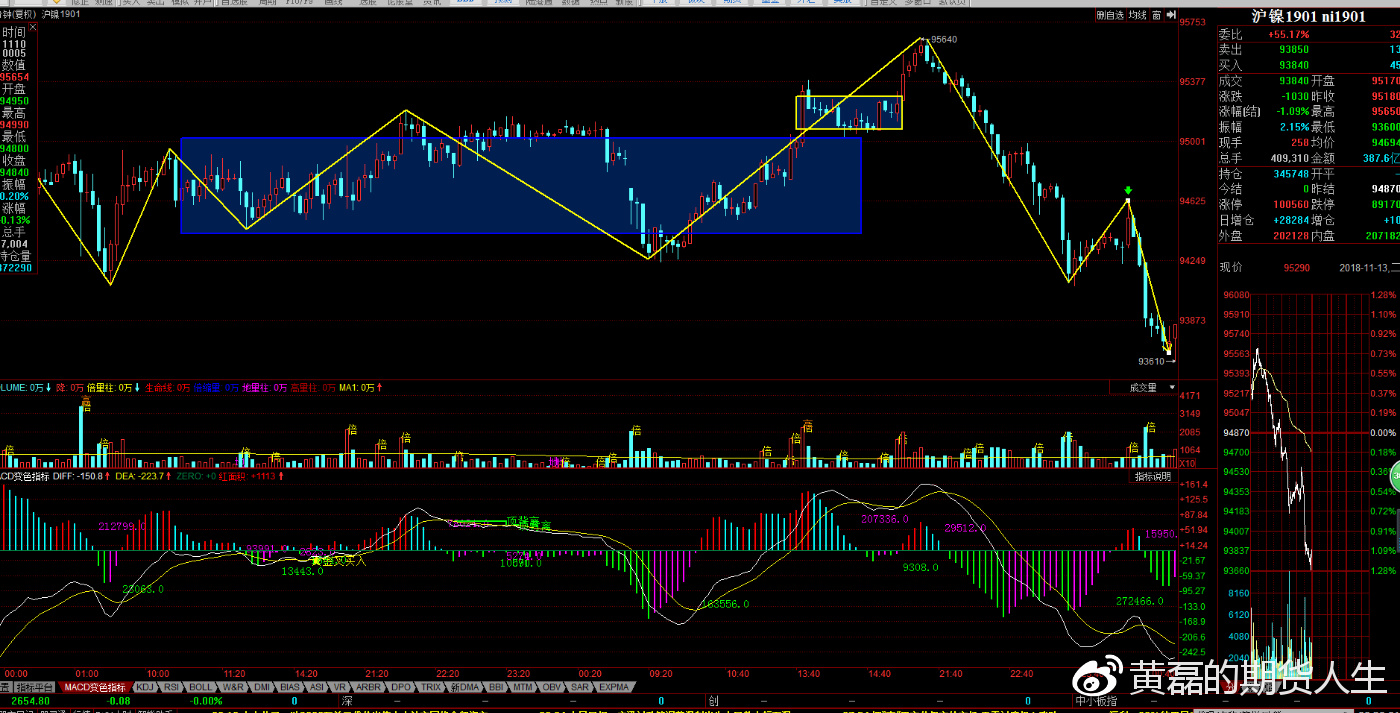Click the 21:20 time axis label
The image size is (1400, 713).
tap(378, 674)
